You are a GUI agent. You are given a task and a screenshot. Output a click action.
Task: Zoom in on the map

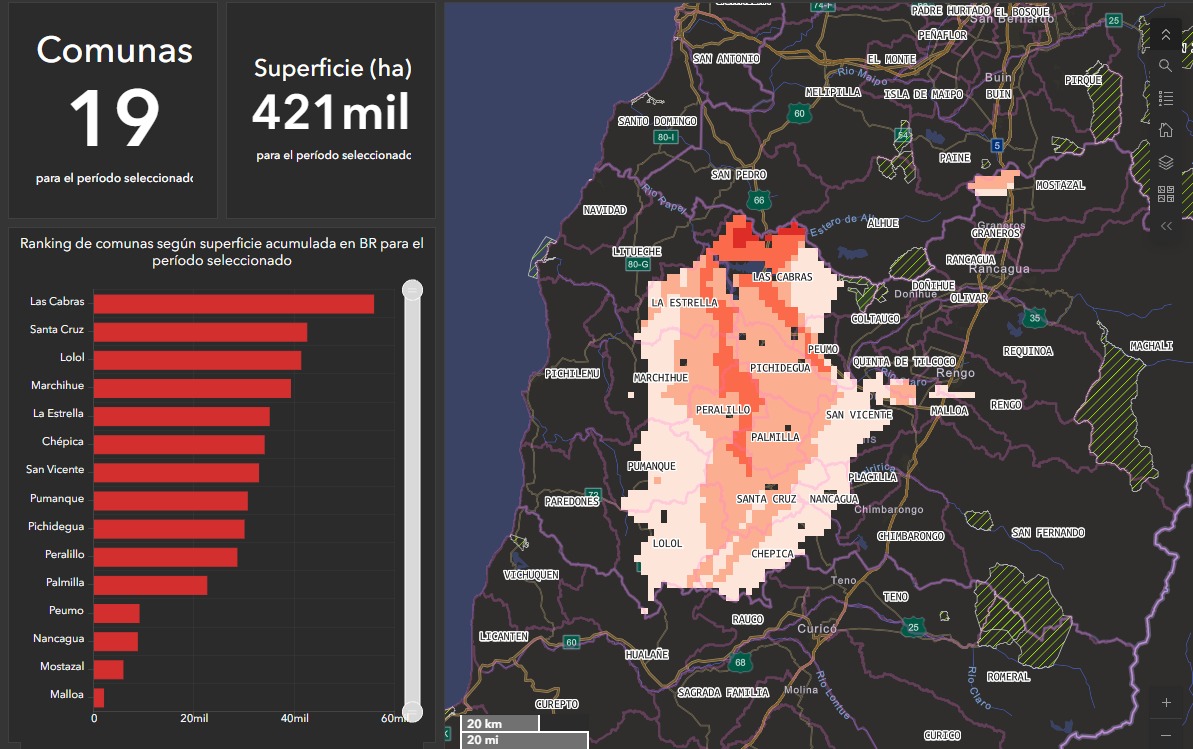point(1166,703)
